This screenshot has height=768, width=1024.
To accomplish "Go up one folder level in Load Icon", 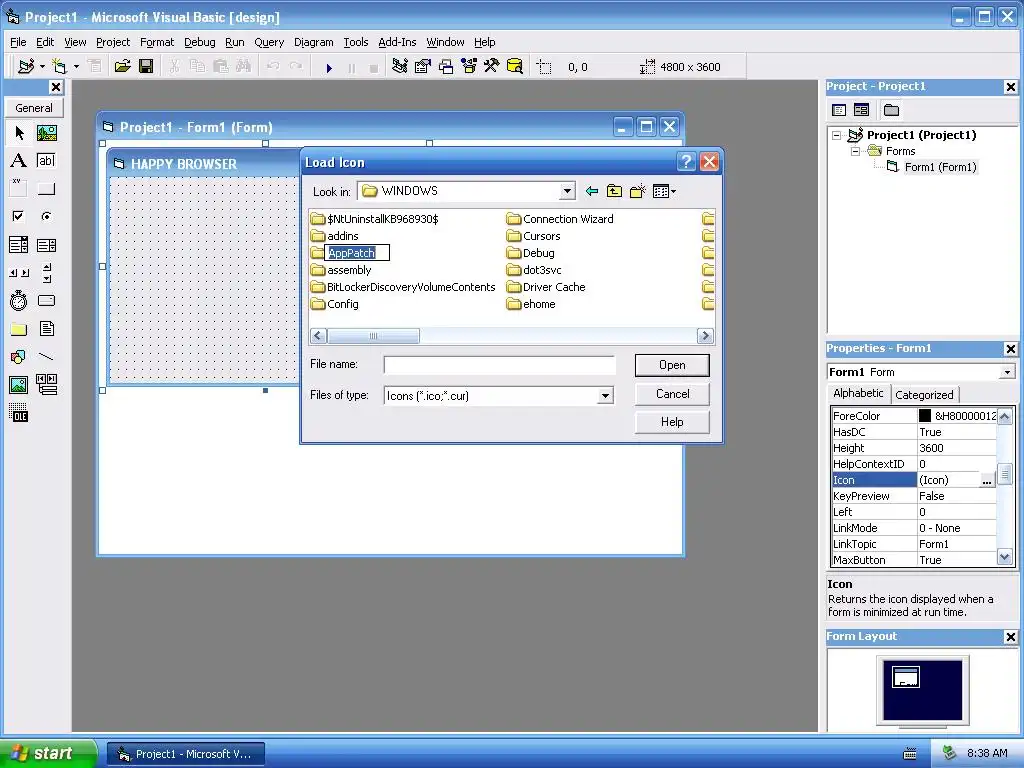I will 614,191.
